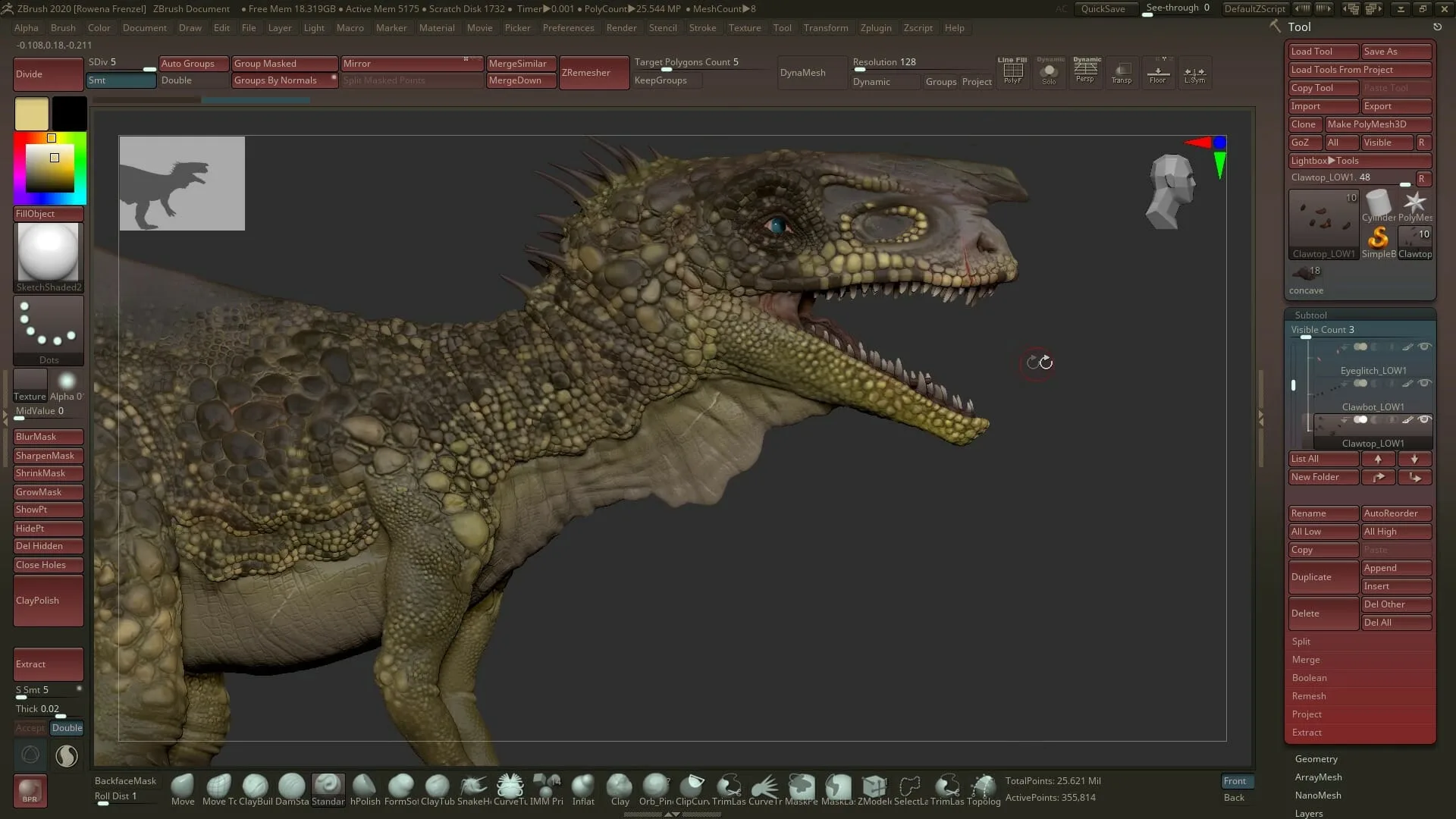Screen dimensions: 1456x819
Task: Enable the Smt toggle beside Divide
Action: coord(121,80)
